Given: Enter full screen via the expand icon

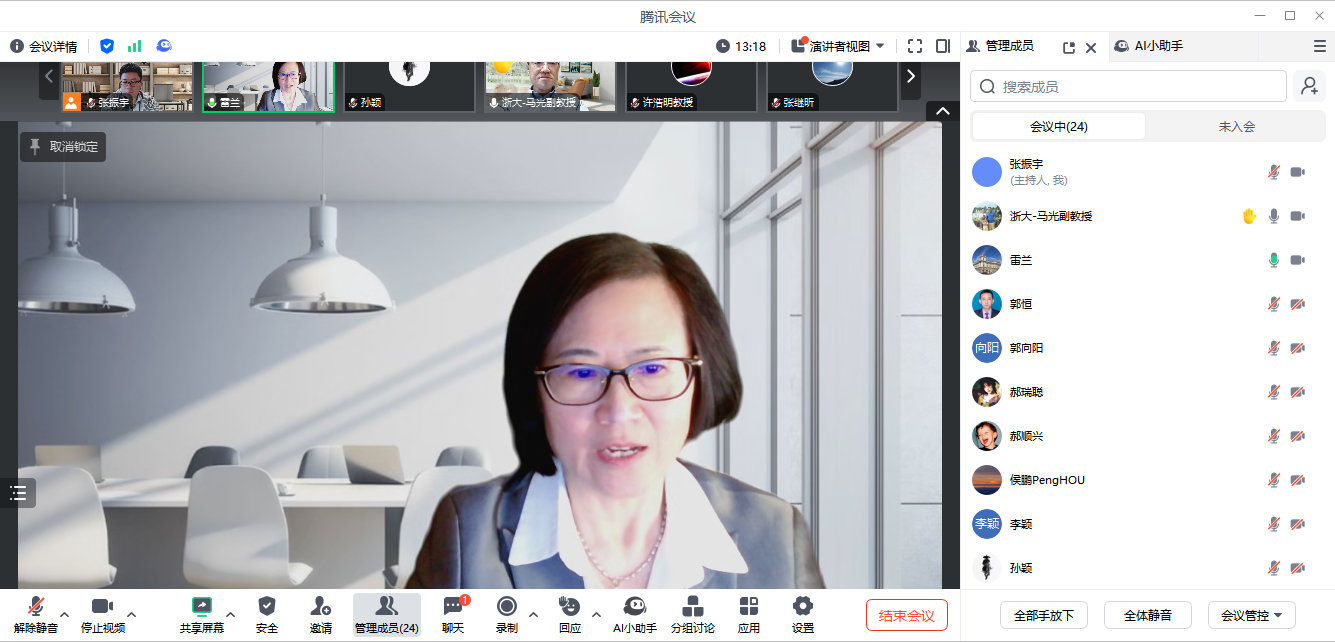Looking at the screenshot, I should [914, 46].
